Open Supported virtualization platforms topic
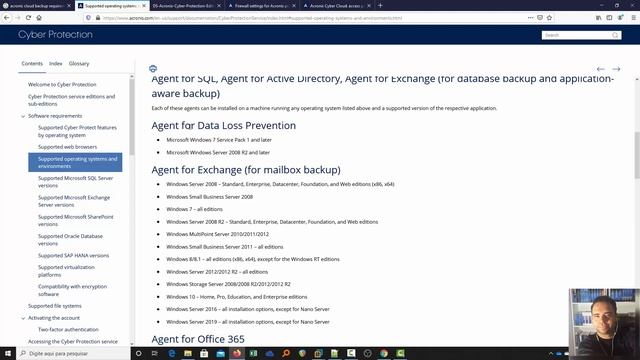The image size is (640, 360). [x=66, y=271]
